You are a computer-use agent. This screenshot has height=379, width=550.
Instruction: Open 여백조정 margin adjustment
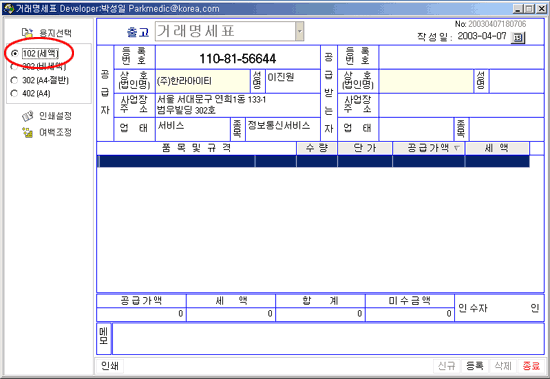(47, 132)
